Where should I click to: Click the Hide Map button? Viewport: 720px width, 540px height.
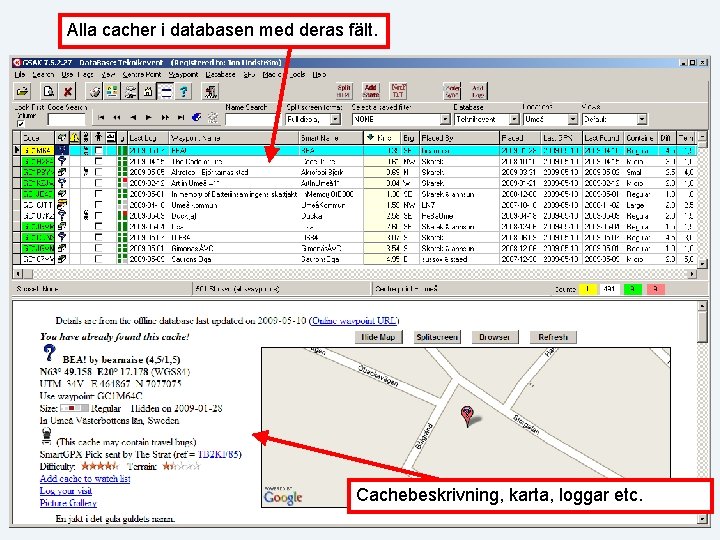click(378, 337)
